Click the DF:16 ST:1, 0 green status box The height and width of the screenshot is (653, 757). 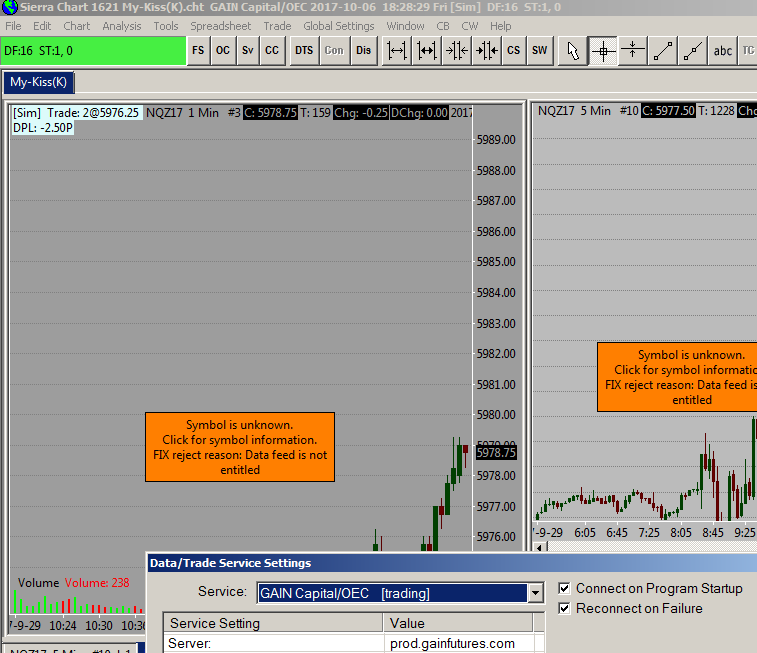[x=93, y=51]
